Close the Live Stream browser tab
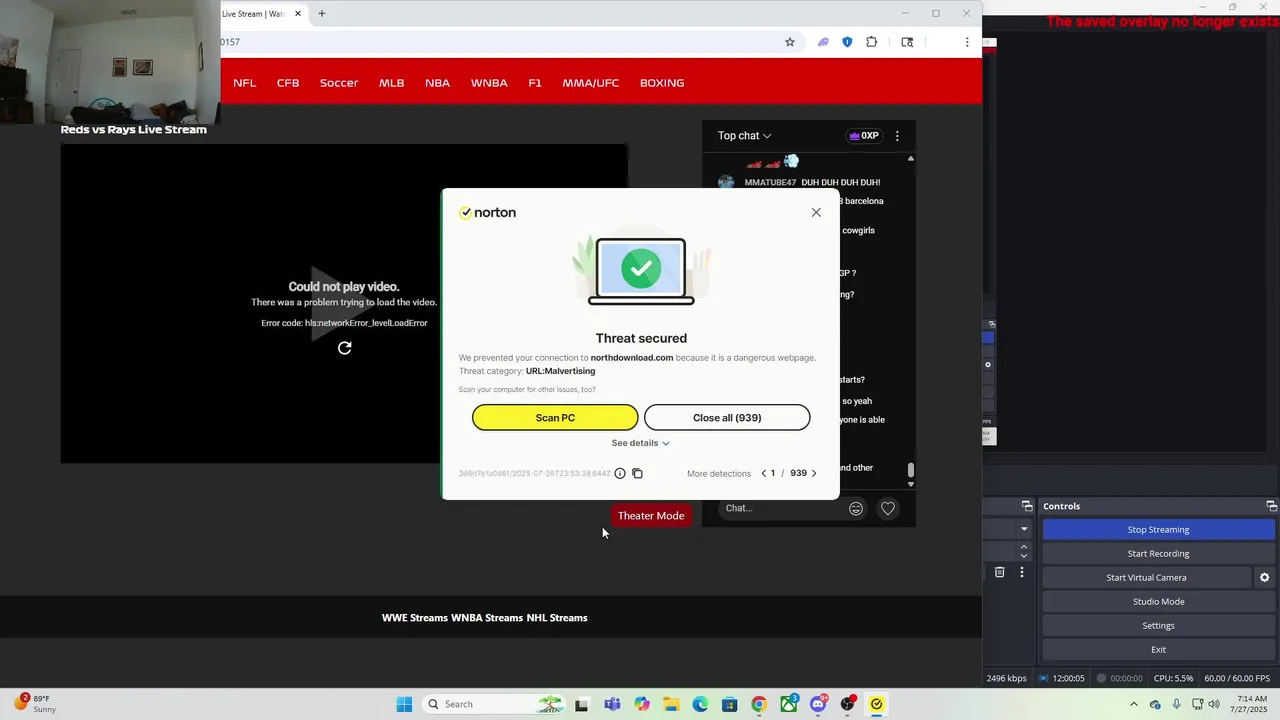This screenshot has height=720, width=1280. pos(297,14)
